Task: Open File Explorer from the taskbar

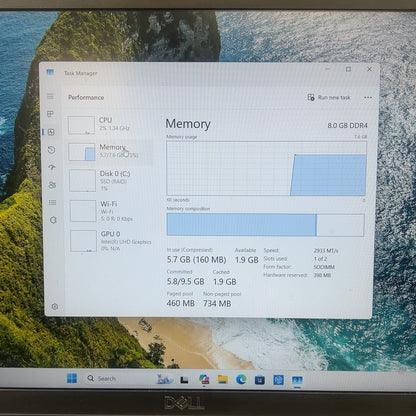Action: (223, 379)
